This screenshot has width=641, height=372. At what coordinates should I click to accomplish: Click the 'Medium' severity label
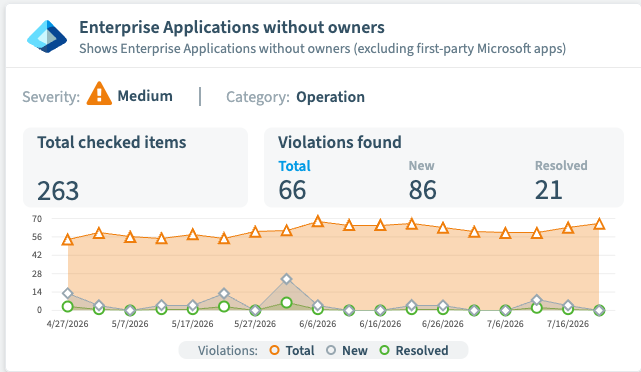click(x=145, y=96)
